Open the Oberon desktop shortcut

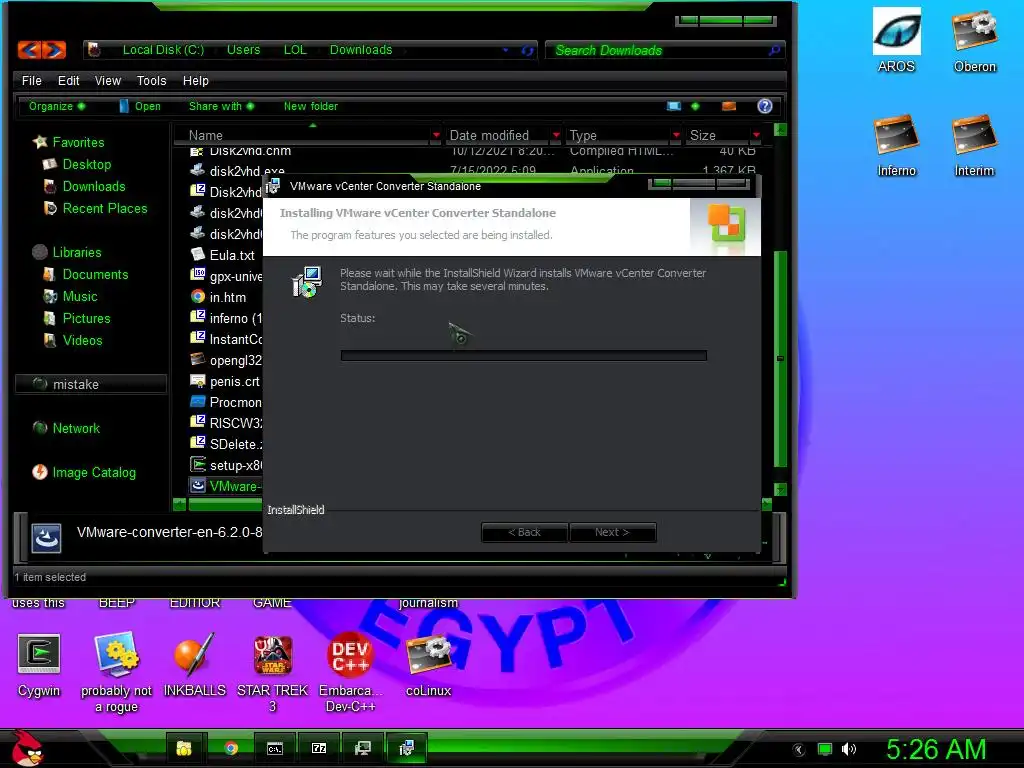point(974,40)
